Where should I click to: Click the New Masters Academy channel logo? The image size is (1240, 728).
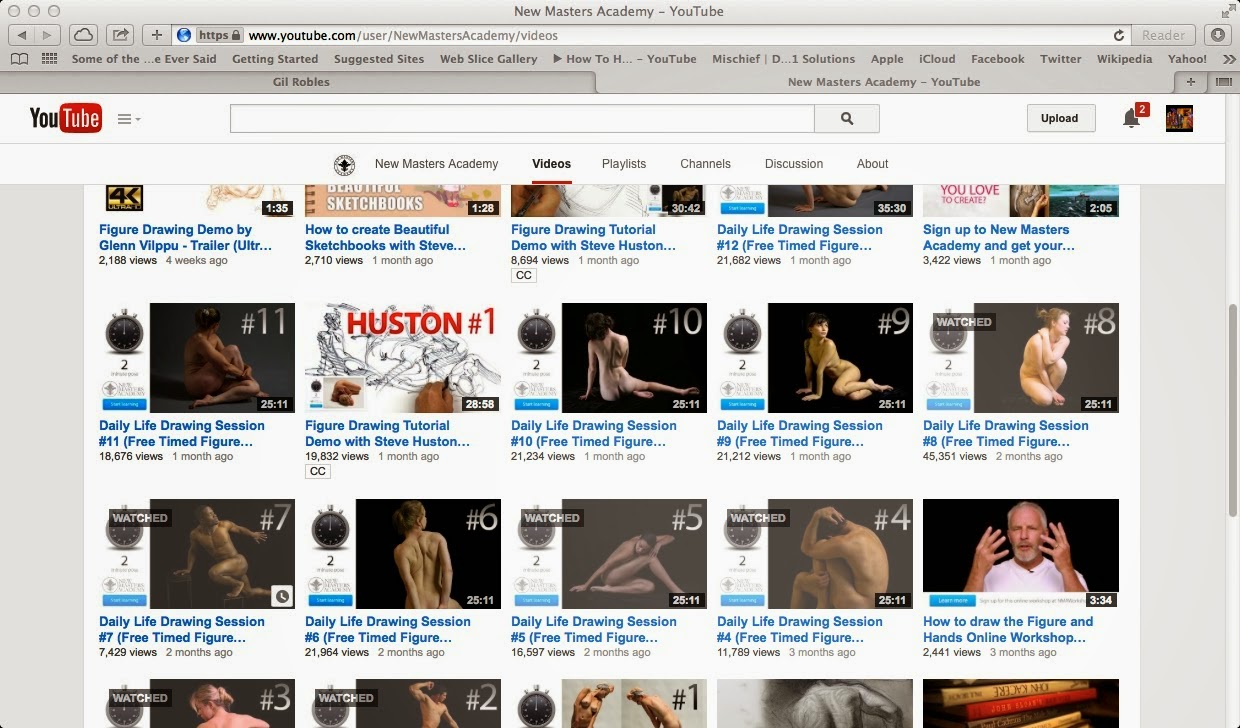point(344,164)
